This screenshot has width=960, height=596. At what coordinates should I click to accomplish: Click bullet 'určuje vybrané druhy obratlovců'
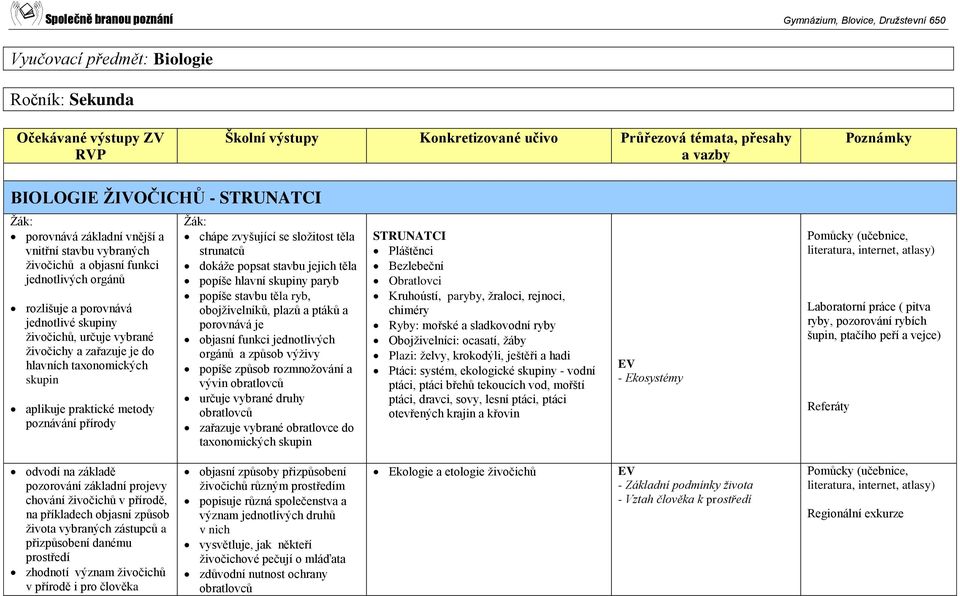(252, 406)
